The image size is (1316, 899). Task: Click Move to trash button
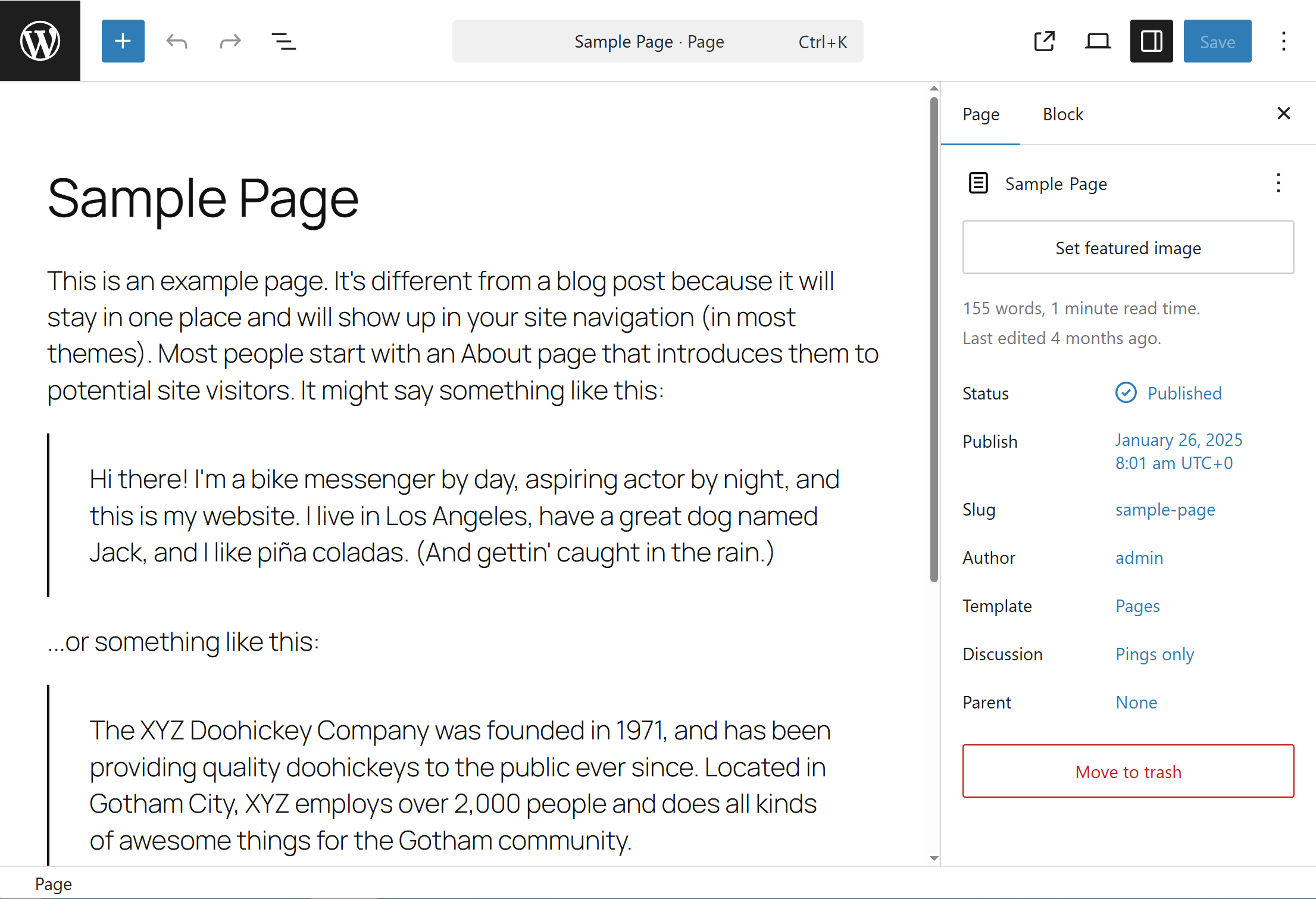1127,772
